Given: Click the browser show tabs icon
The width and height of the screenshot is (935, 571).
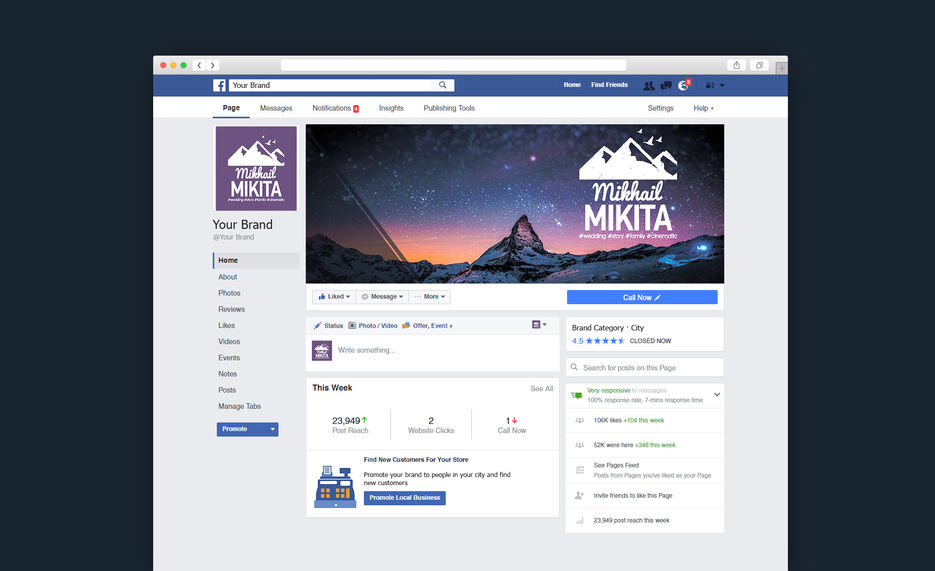Looking at the screenshot, I should (759, 66).
